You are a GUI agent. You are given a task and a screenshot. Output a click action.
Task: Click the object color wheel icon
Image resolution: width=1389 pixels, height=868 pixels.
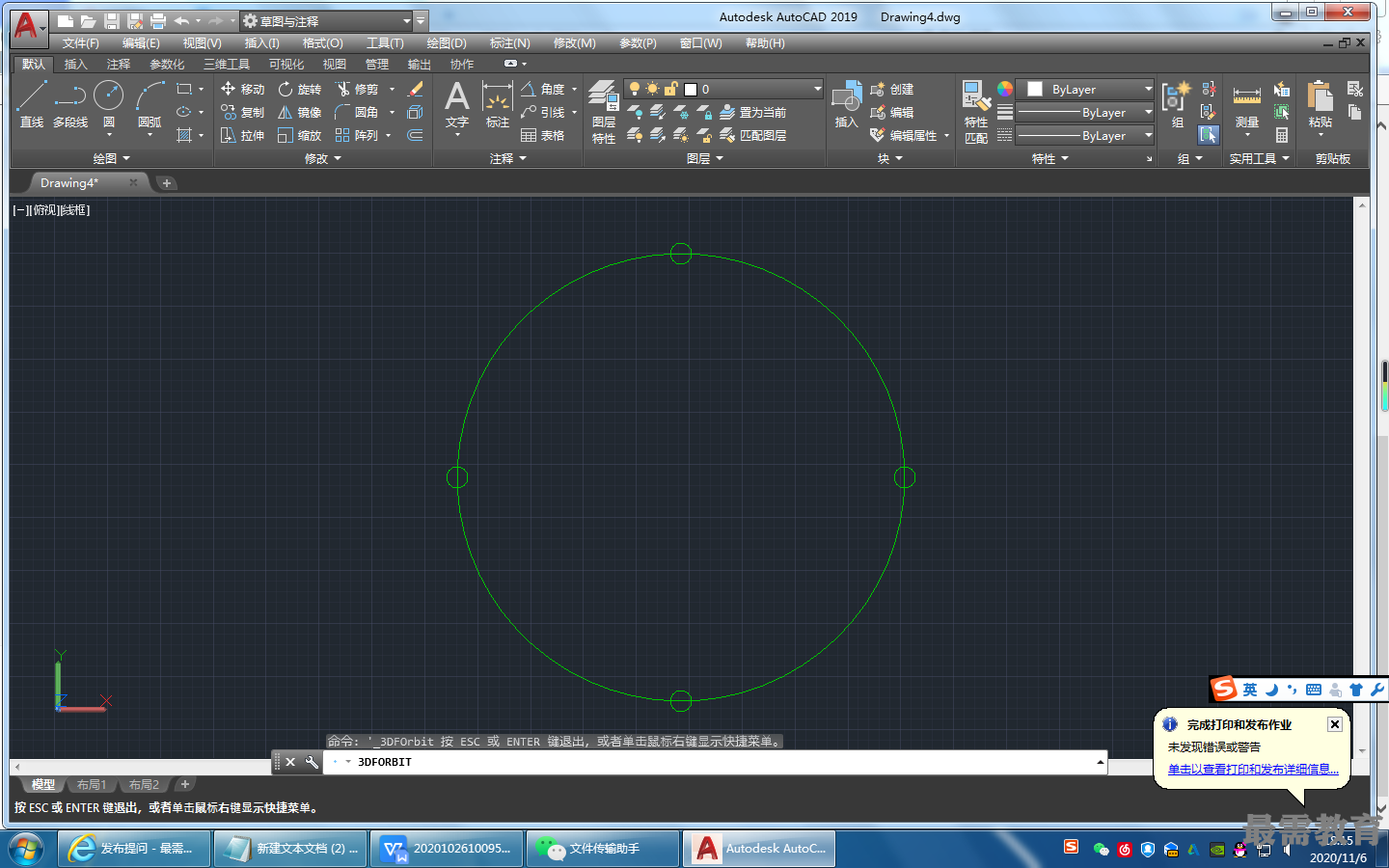point(1005,89)
